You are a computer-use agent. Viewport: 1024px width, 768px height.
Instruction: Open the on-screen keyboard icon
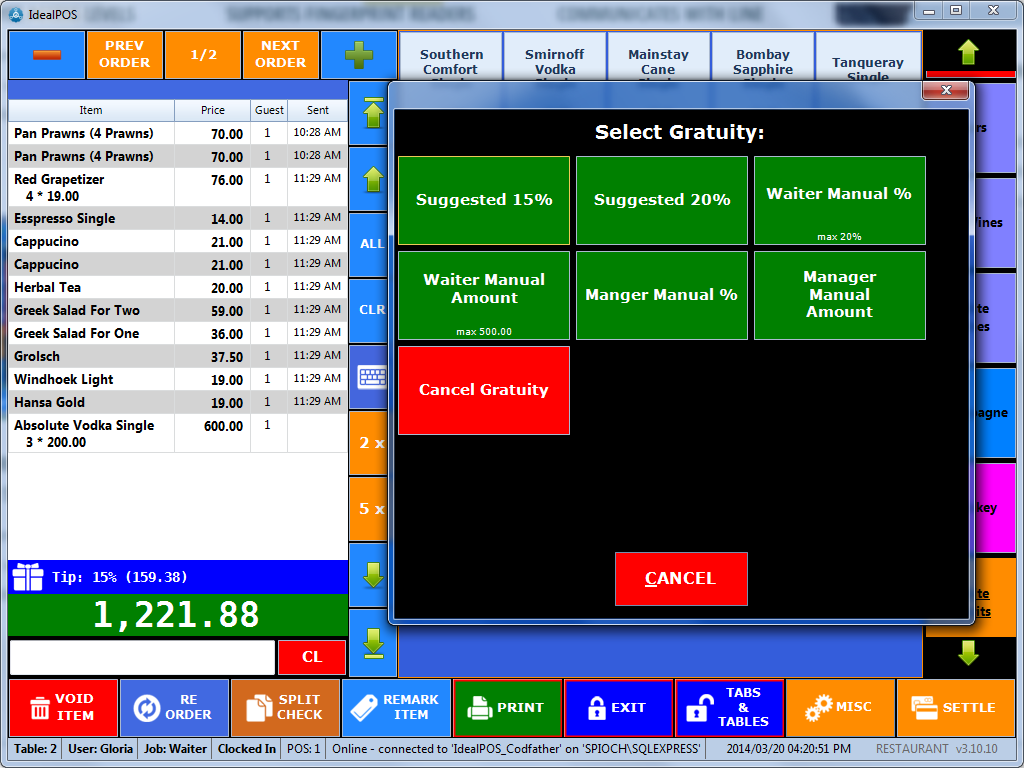click(x=372, y=376)
